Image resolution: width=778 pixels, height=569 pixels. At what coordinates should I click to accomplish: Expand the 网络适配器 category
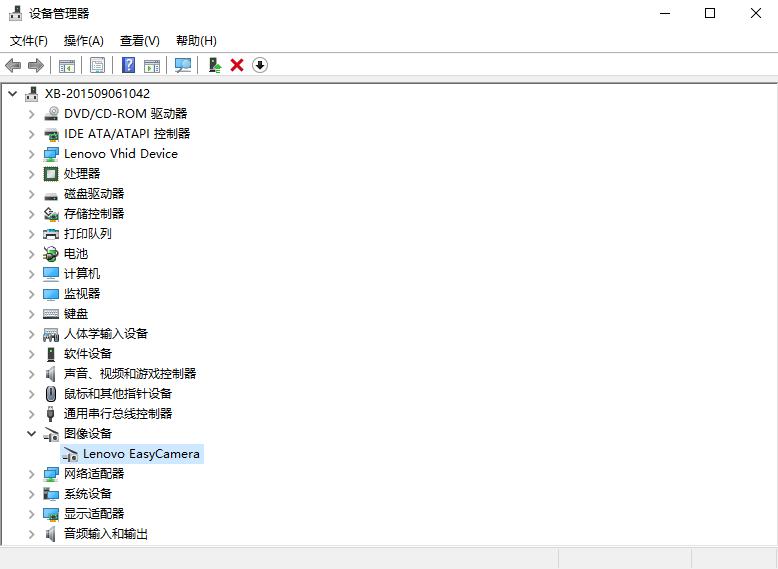32,474
